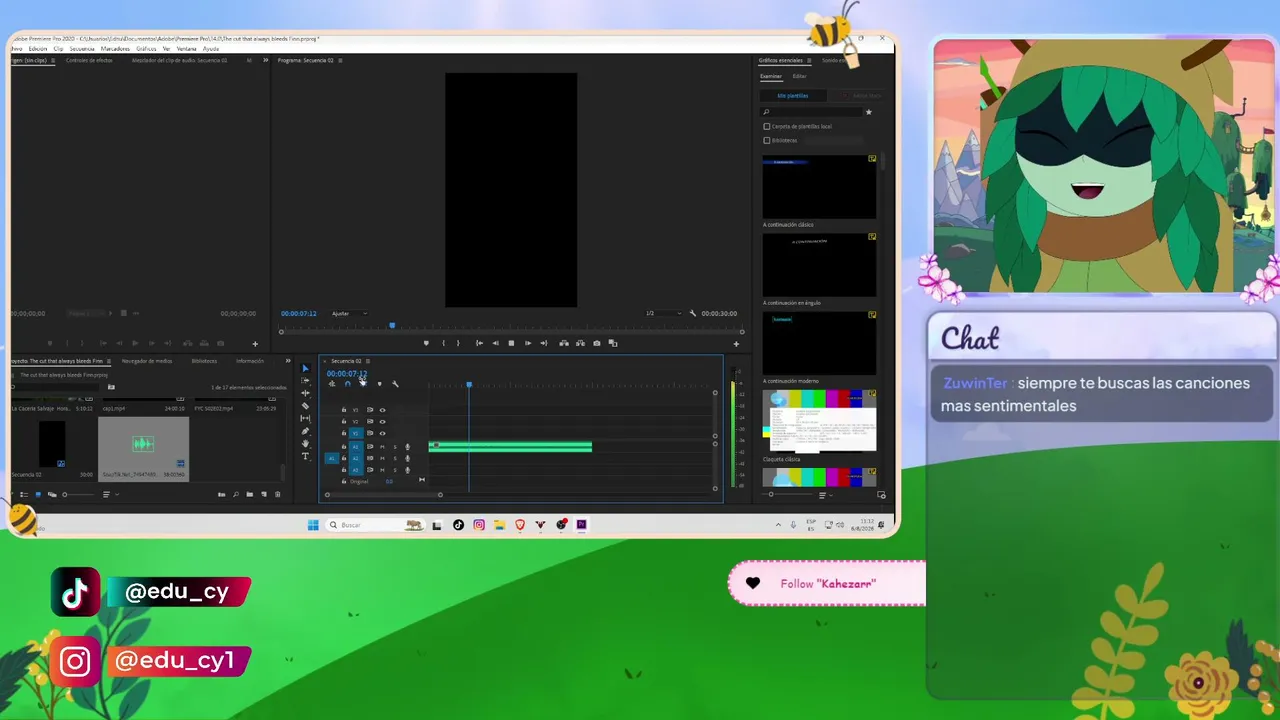This screenshot has width=1280, height=720.
Task: Select the Pen tool
Action: (x=306, y=431)
